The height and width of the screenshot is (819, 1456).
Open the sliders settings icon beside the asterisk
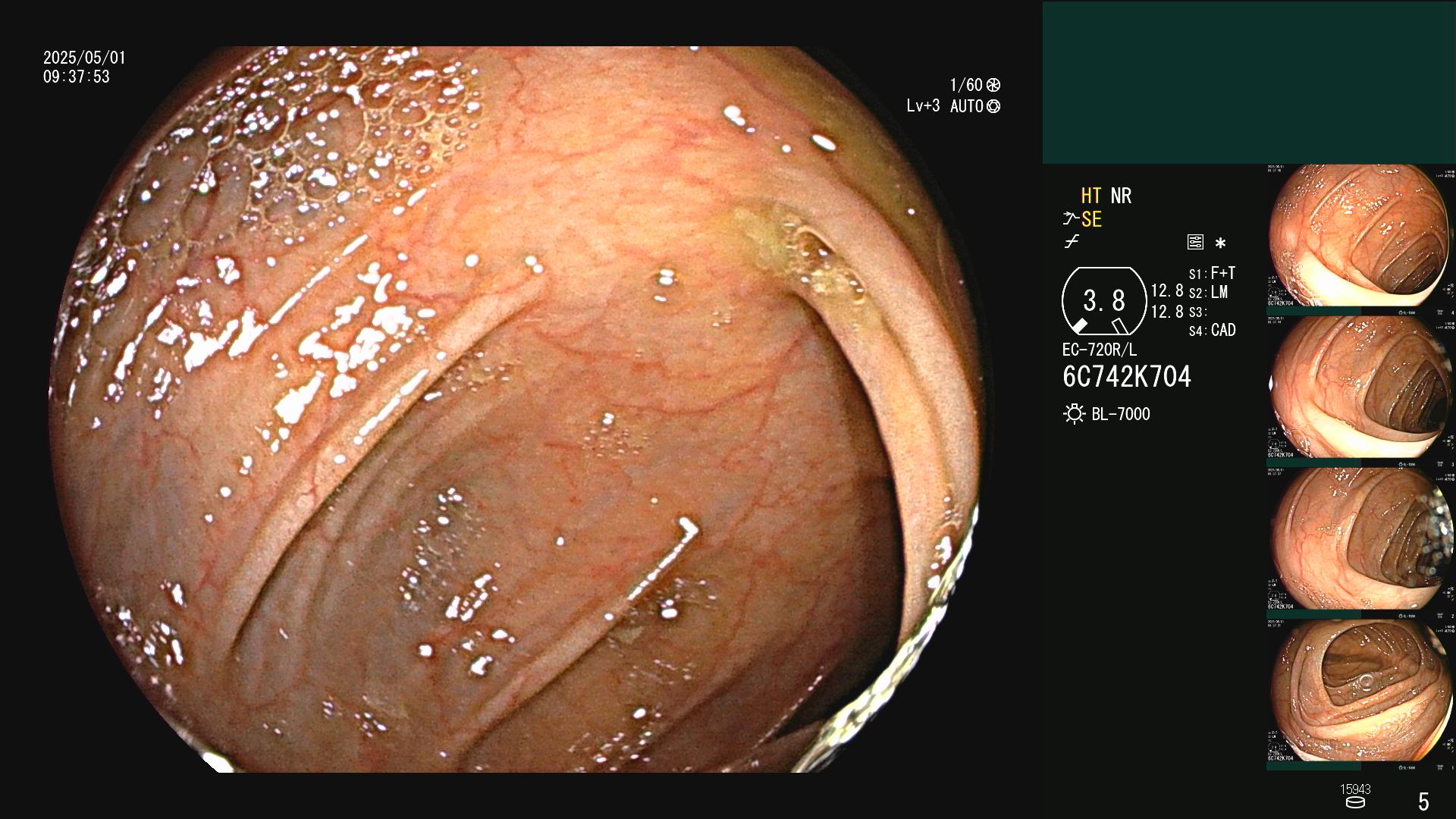tap(1195, 242)
